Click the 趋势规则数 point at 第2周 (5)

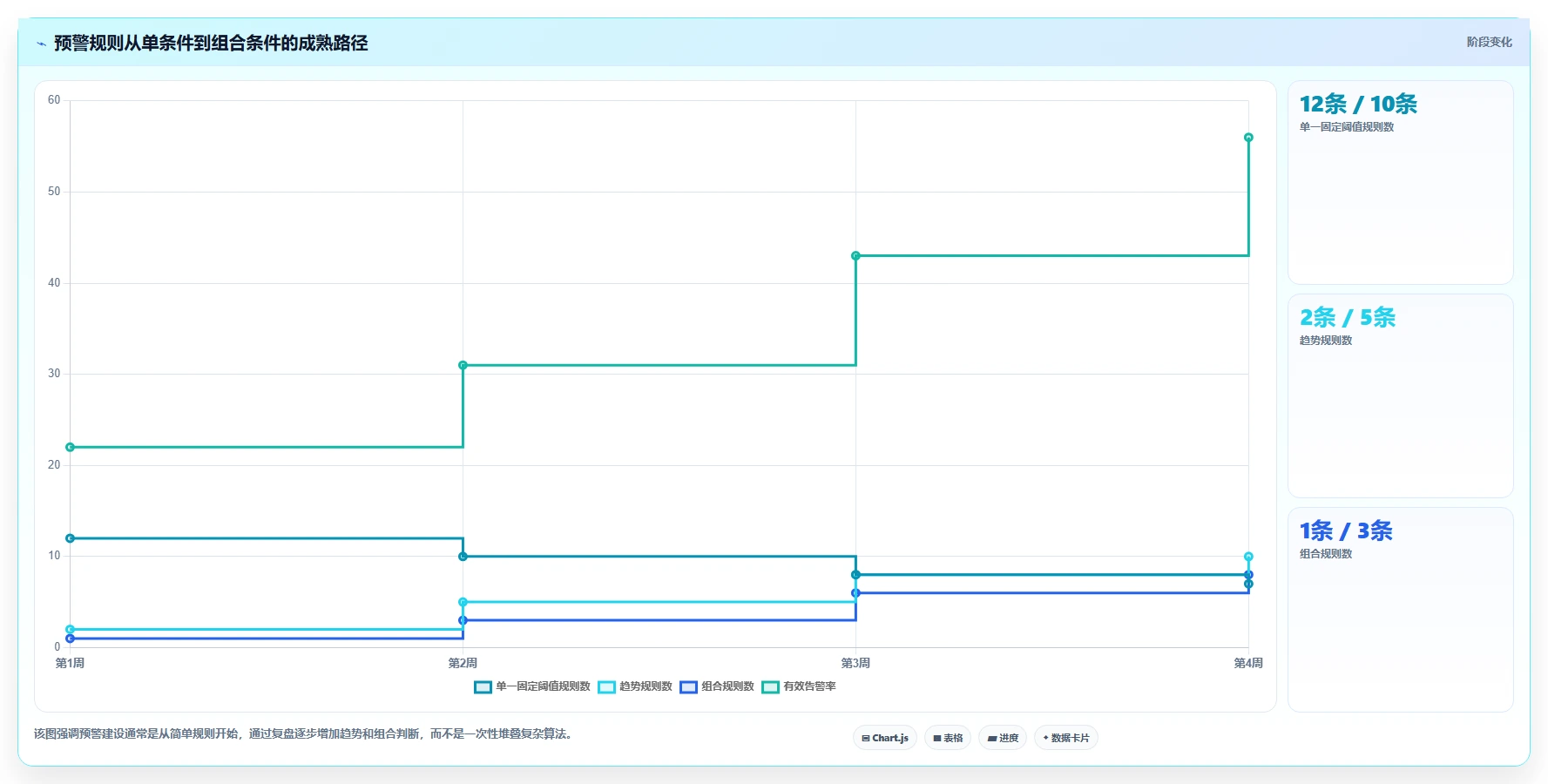463,602
